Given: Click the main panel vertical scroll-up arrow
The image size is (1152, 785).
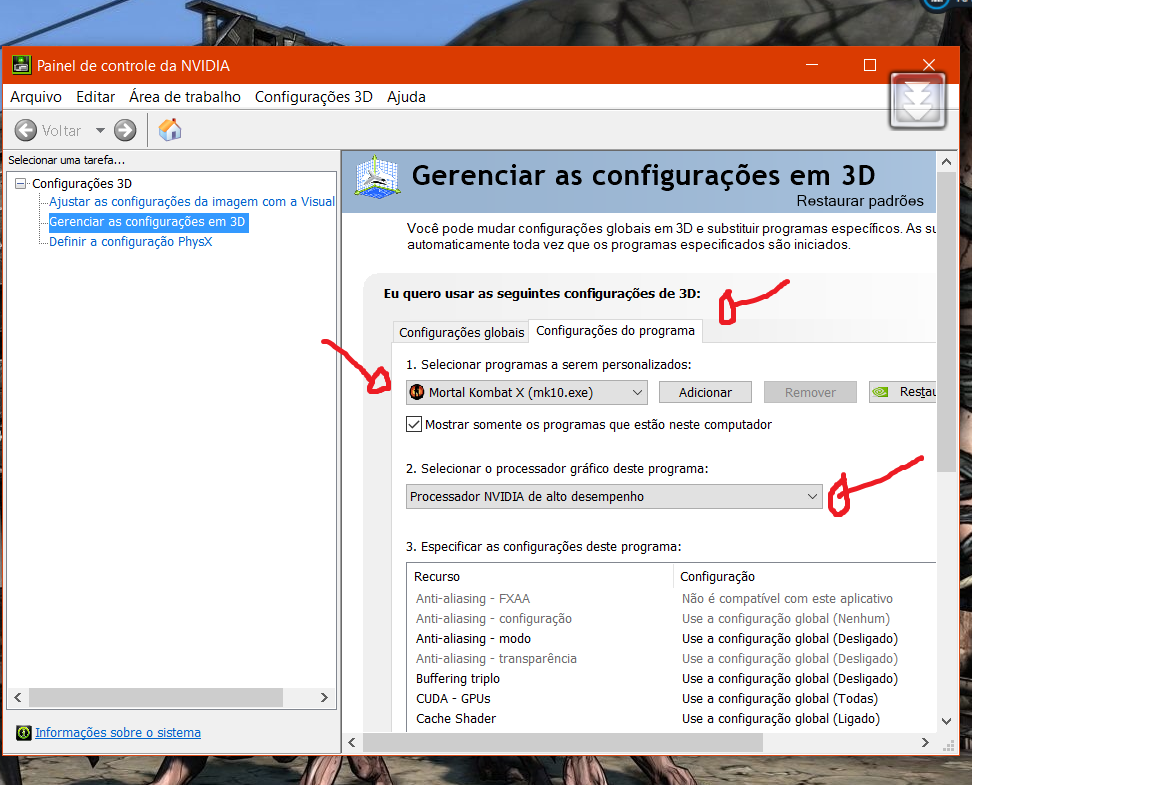Looking at the screenshot, I should 946,162.
